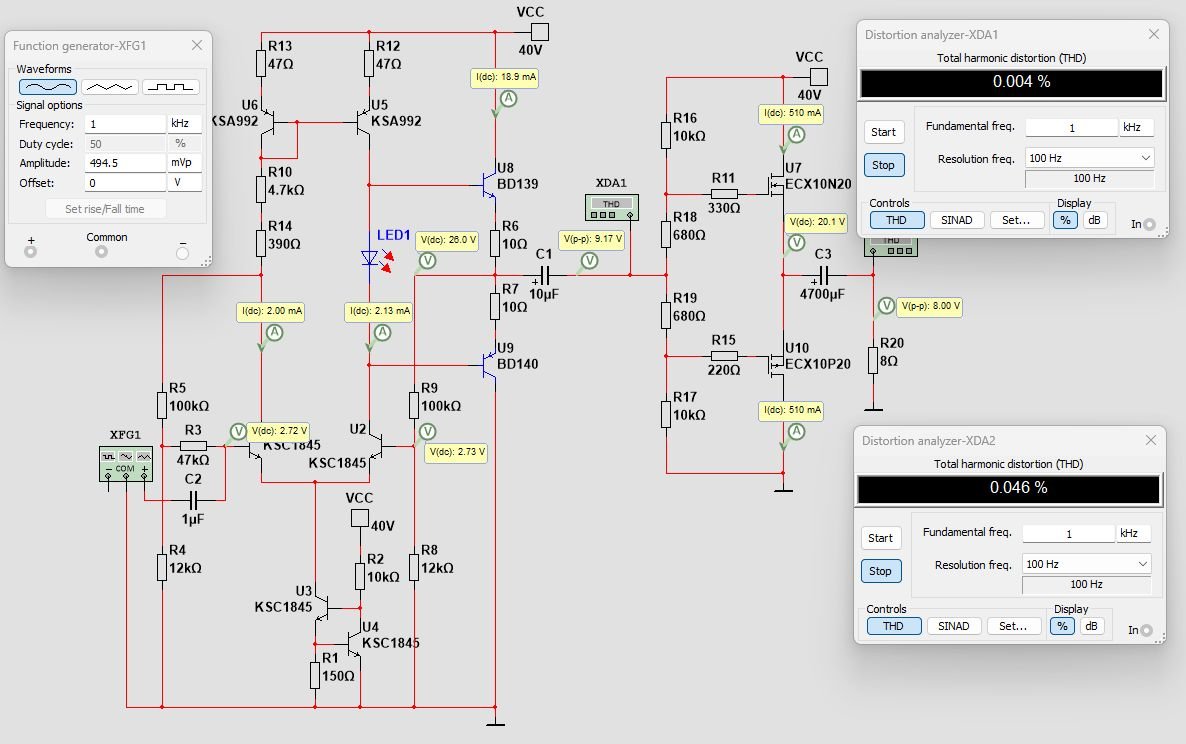Open Set... options in XDA2
This screenshot has width=1186, height=744.
tap(1013, 626)
